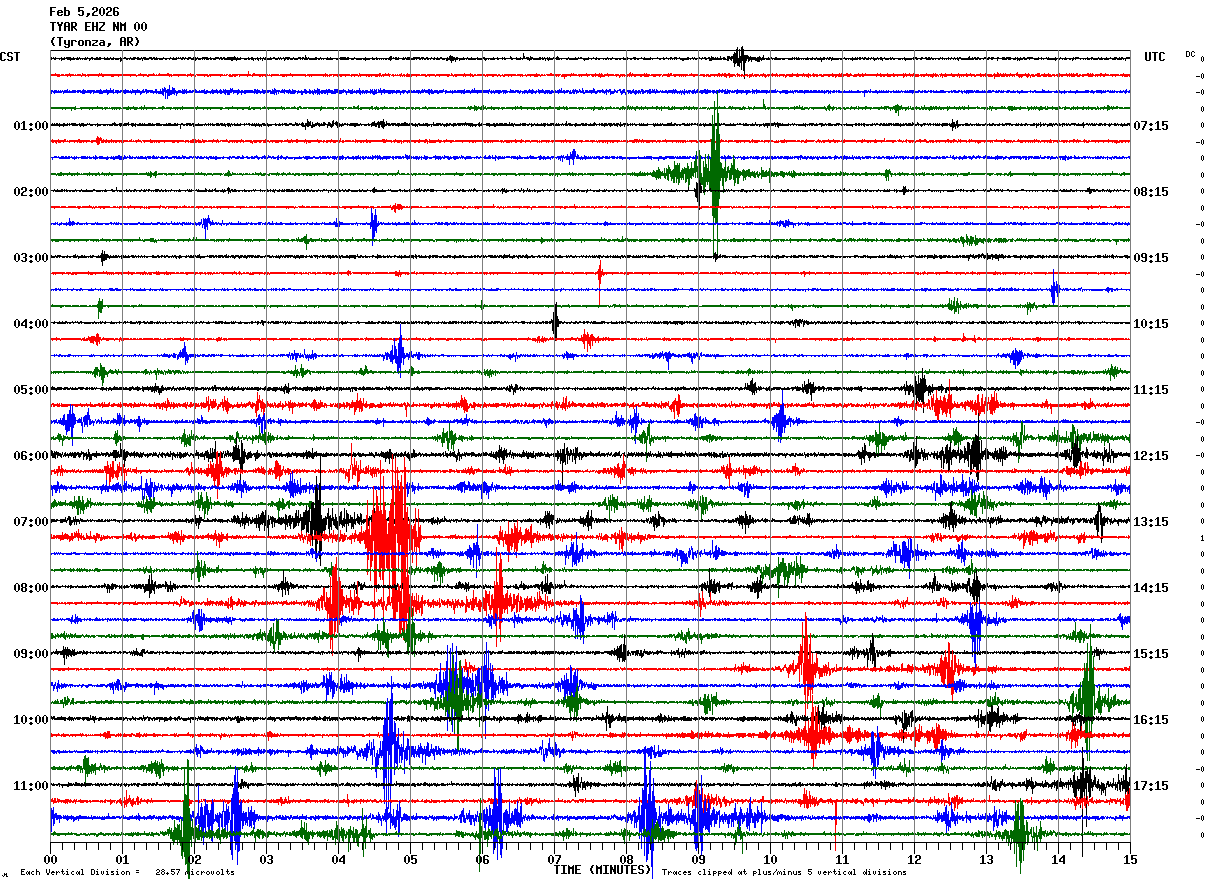Click the 14:15 UTC time label
Screen dimensions: 1210x886
(x=1152, y=588)
